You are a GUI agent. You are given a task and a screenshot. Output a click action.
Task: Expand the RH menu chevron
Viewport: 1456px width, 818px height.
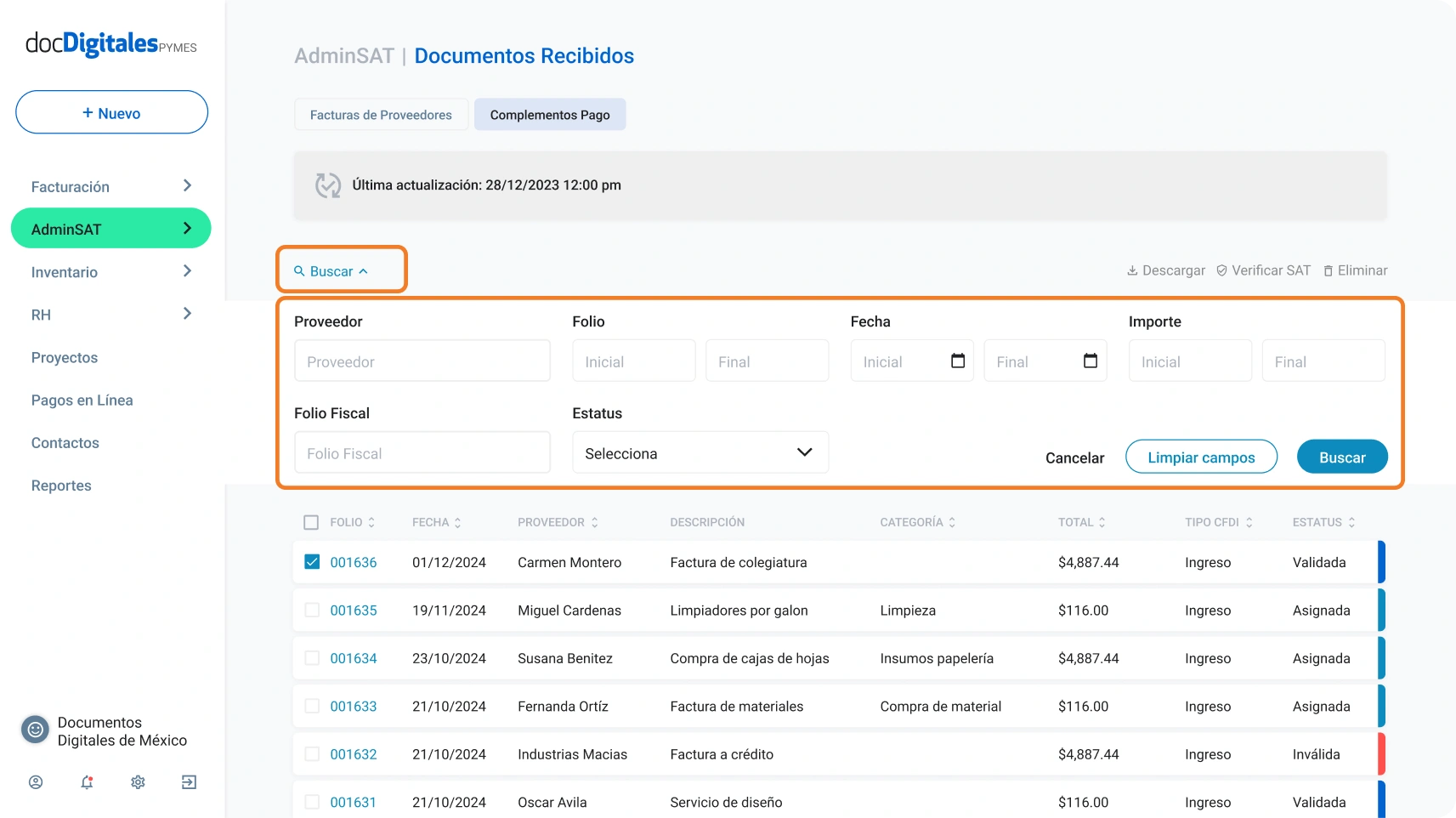coord(187,313)
